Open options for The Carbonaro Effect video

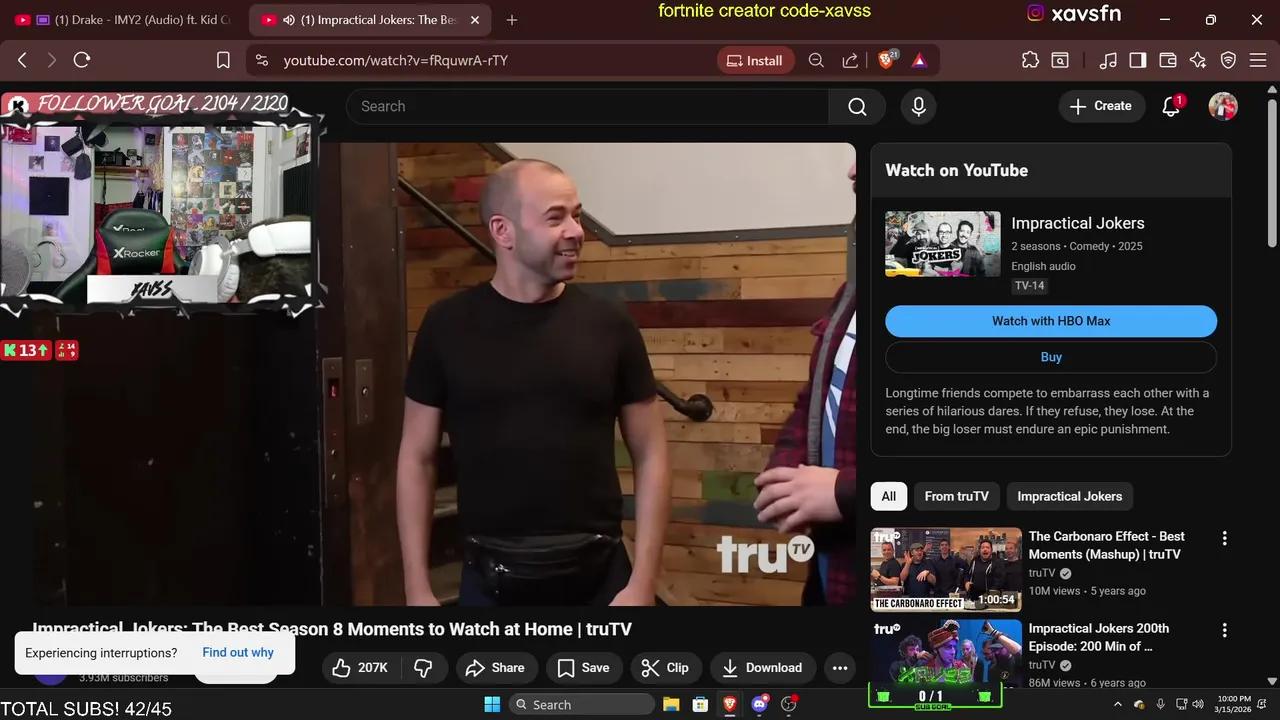[1224, 538]
